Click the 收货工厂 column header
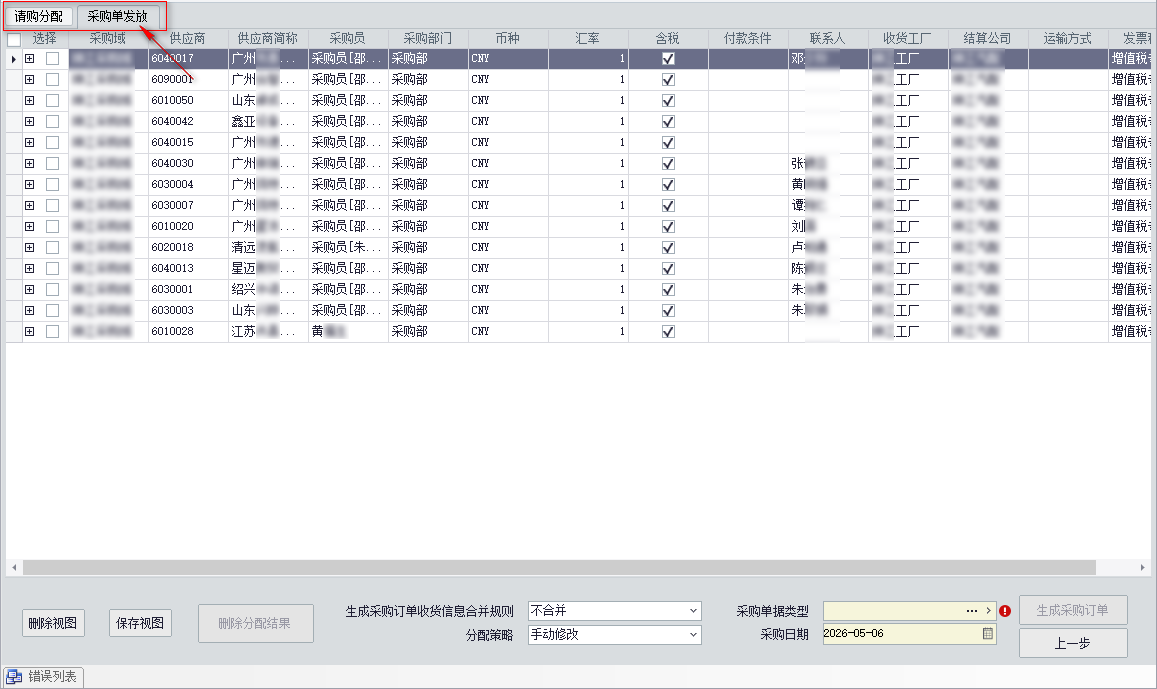The width and height of the screenshot is (1157, 689). coord(908,38)
